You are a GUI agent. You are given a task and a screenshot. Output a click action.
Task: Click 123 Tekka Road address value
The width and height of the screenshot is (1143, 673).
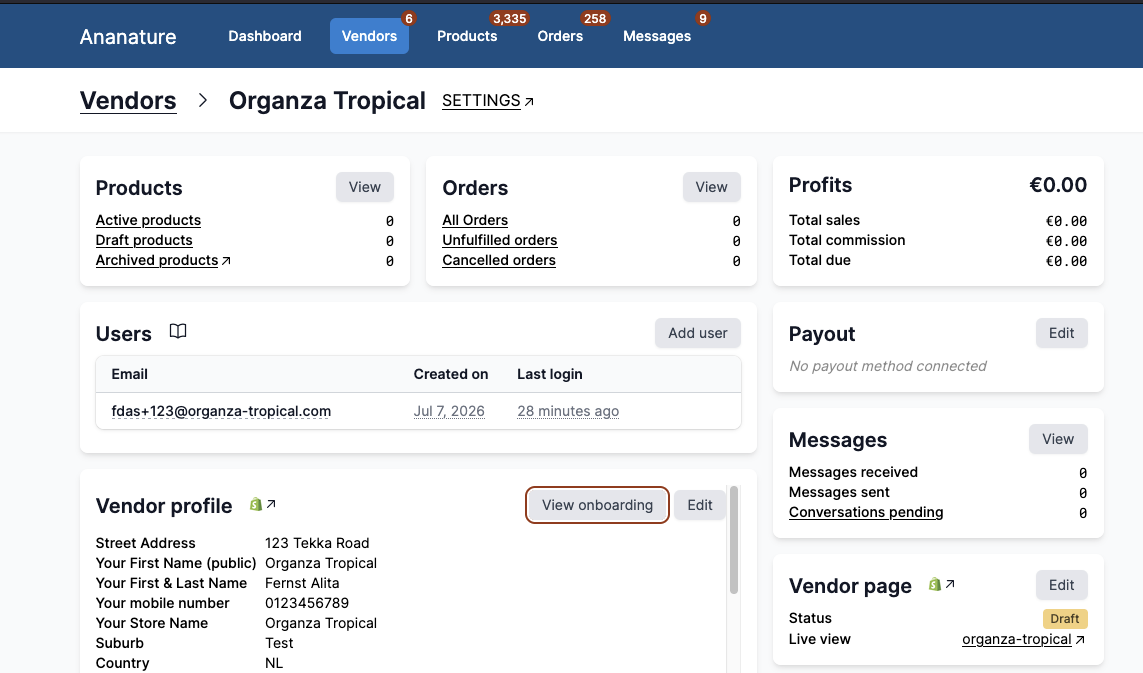point(317,543)
